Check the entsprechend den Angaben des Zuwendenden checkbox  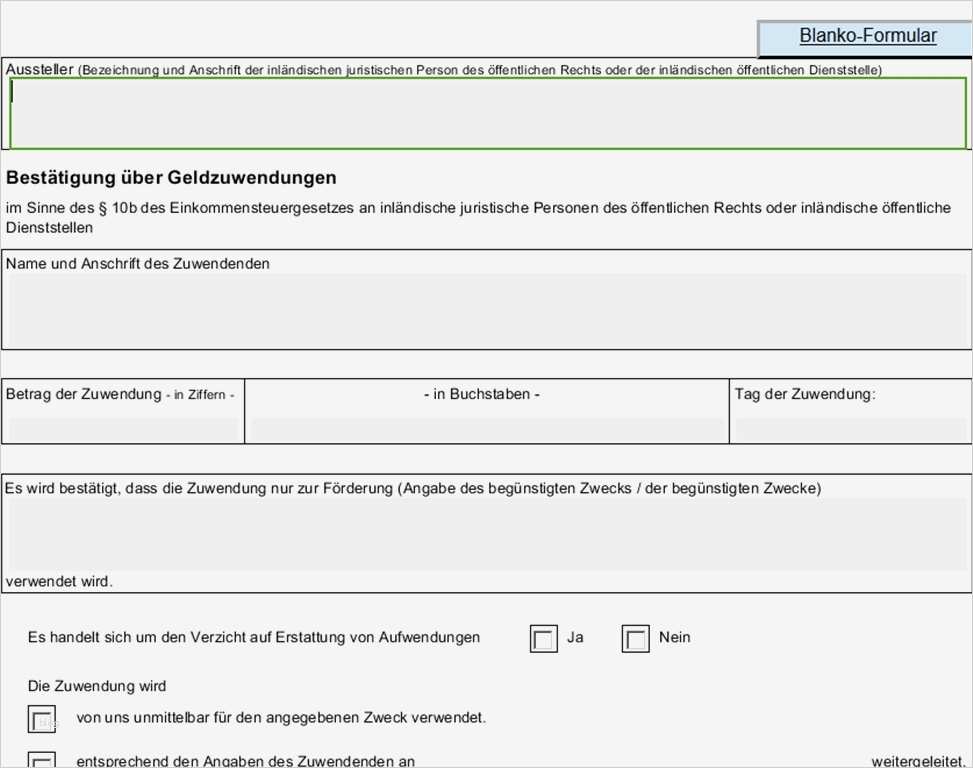41,762
